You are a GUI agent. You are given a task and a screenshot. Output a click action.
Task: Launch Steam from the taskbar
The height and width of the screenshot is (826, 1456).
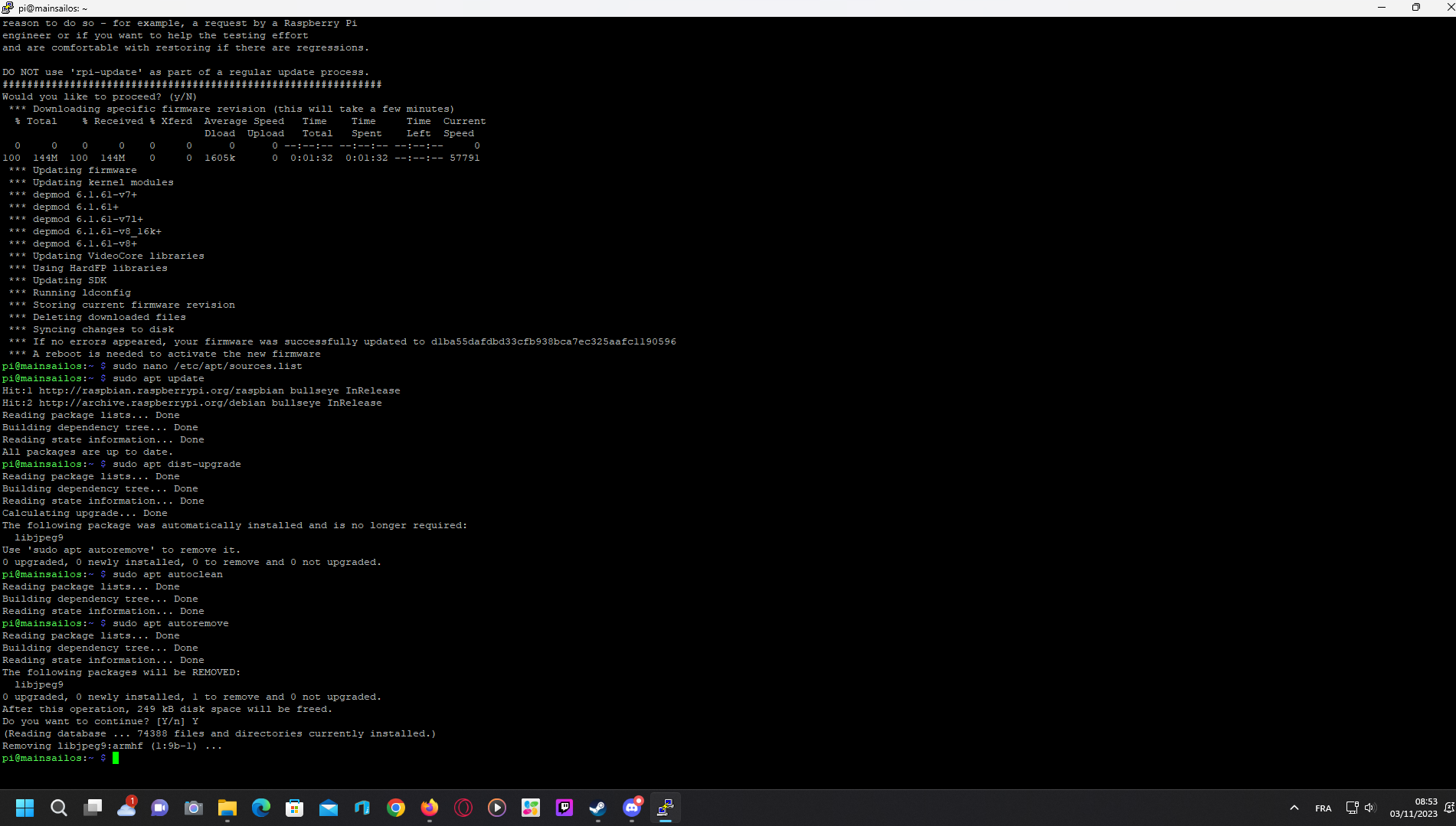click(598, 808)
